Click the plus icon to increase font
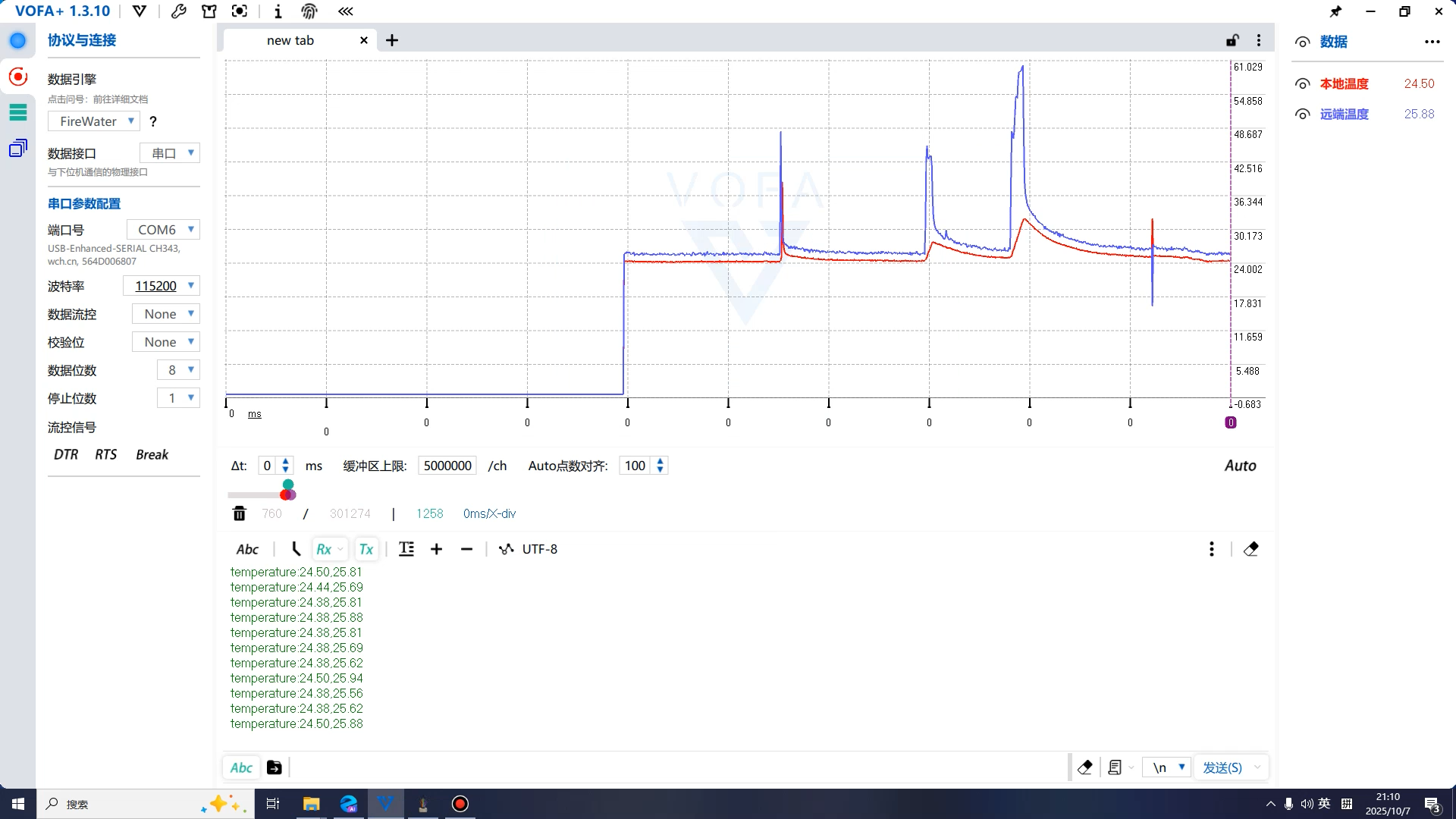1456x819 pixels. click(436, 549)
